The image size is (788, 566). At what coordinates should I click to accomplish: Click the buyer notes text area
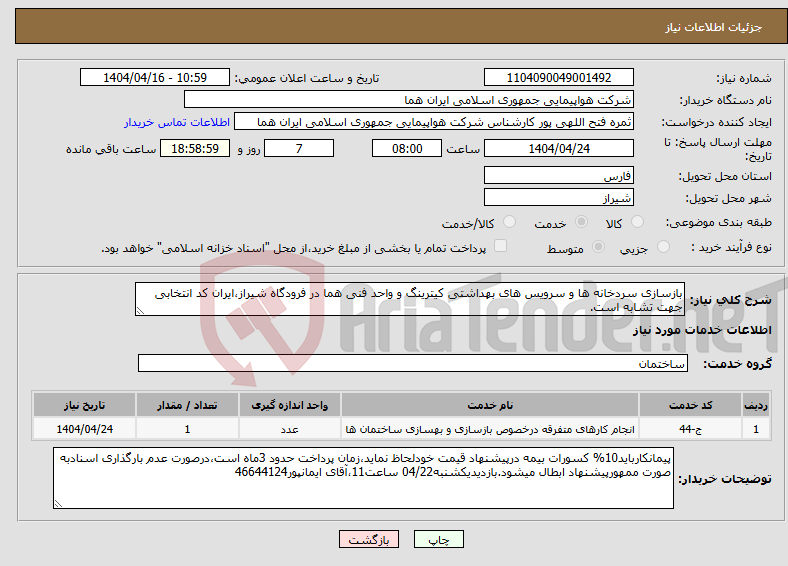point(363,478)
